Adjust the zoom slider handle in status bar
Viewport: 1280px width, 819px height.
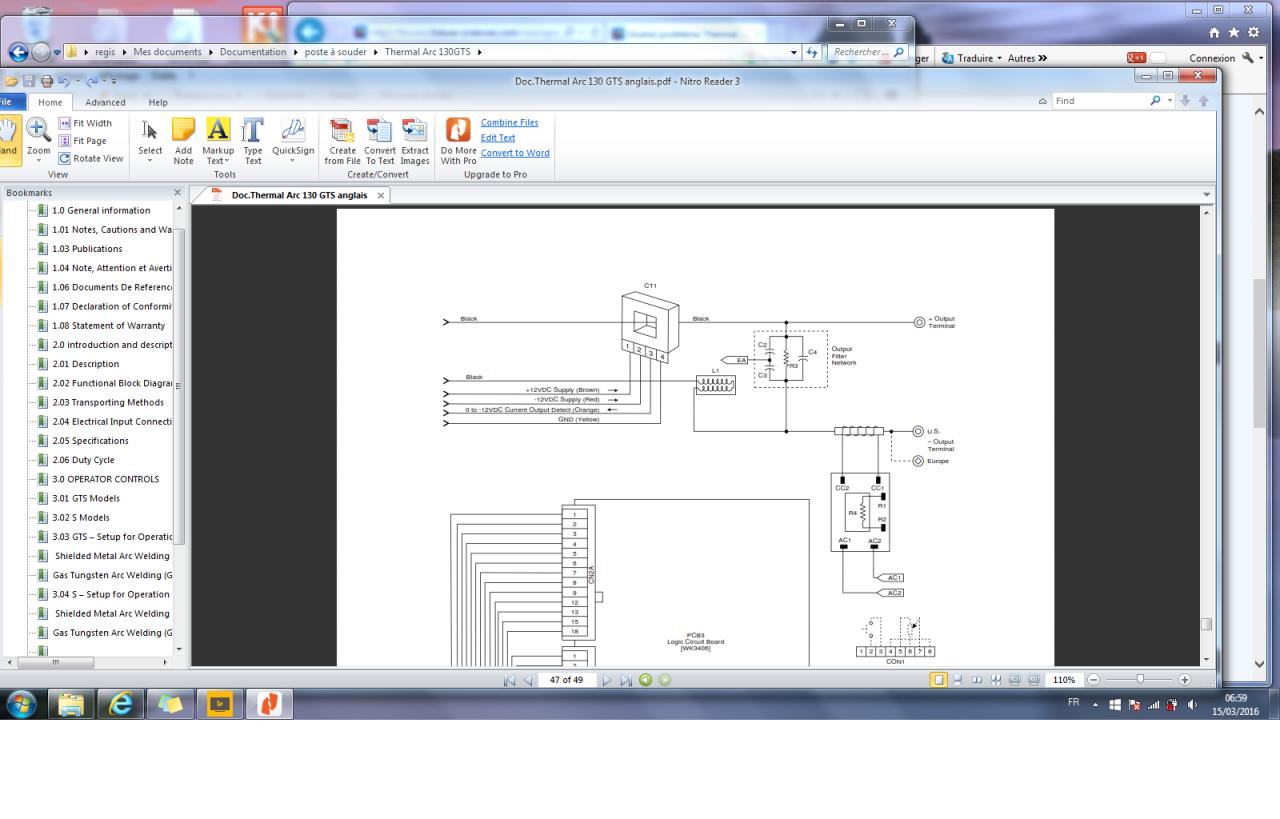(1140, 680)
